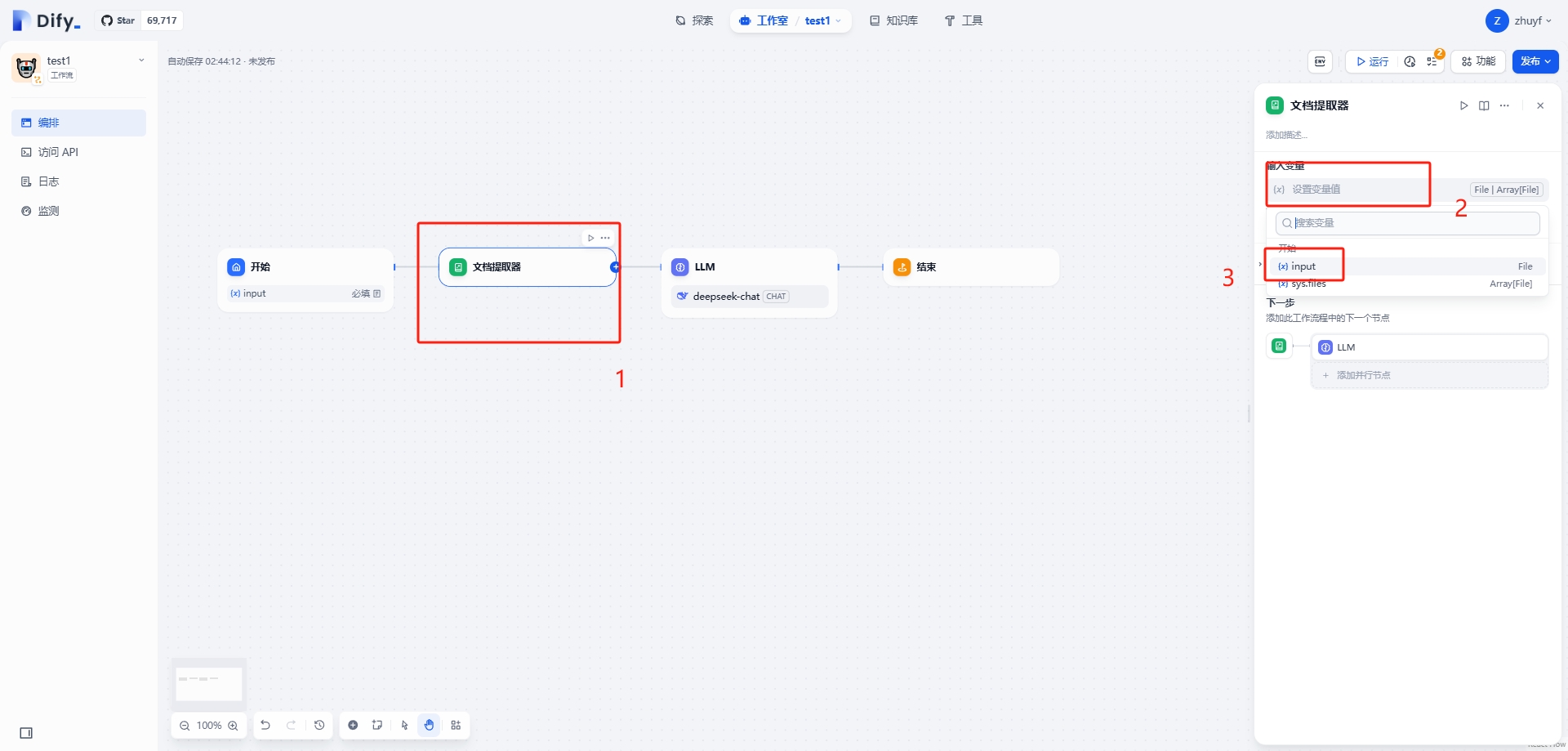Toggle the sidebar collapse icon at bottom-left
The image size is (1568, 751).
(26, 733)
